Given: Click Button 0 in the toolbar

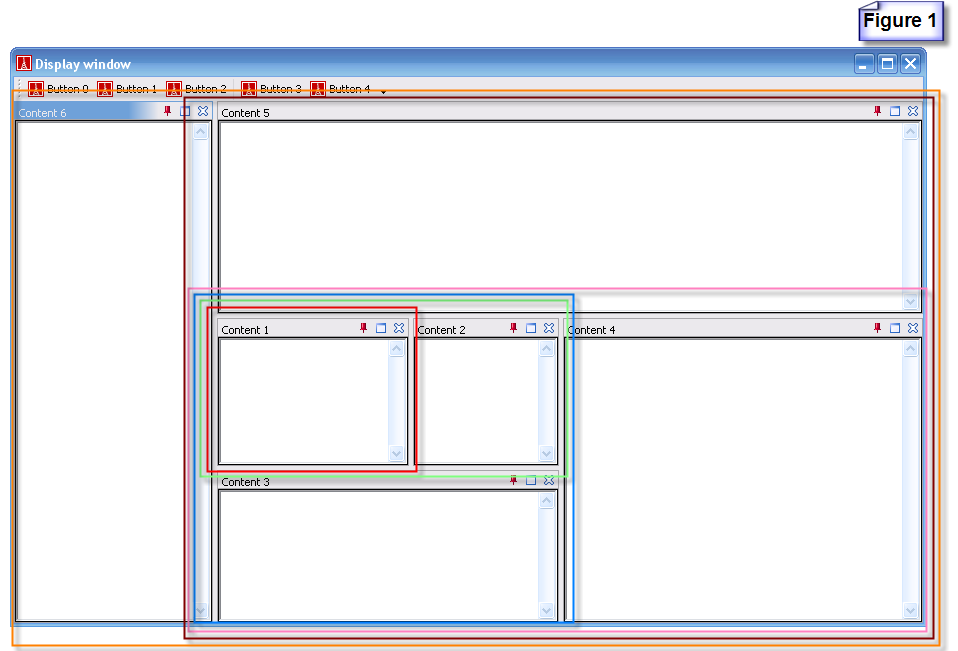Looking at the screenshot, I should (x=58, y=89).
